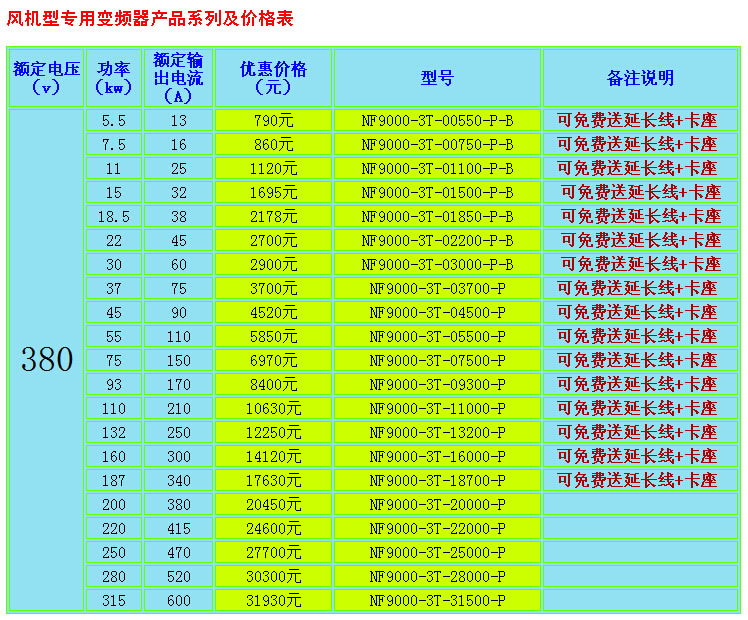748x620 pixels.
Task: Click the 8400元 price cell
Action: pyautogui.click(x=273, y=384)
